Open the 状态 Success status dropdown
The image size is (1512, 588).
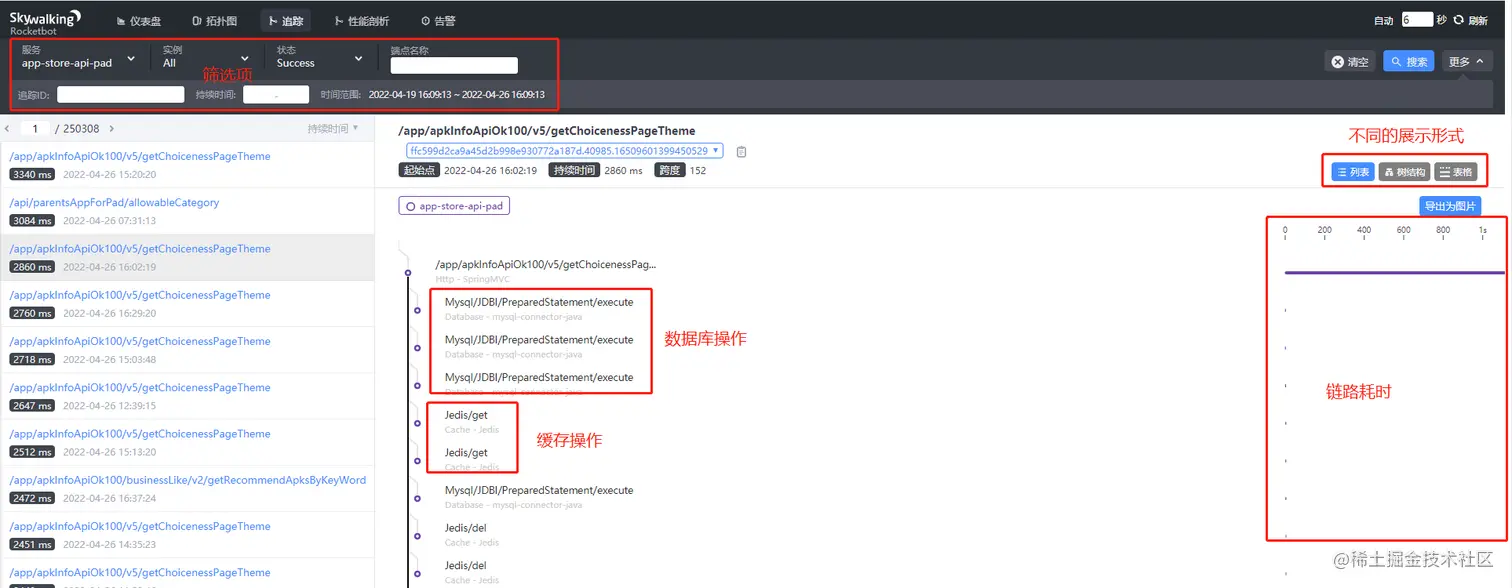click(320, 57)
